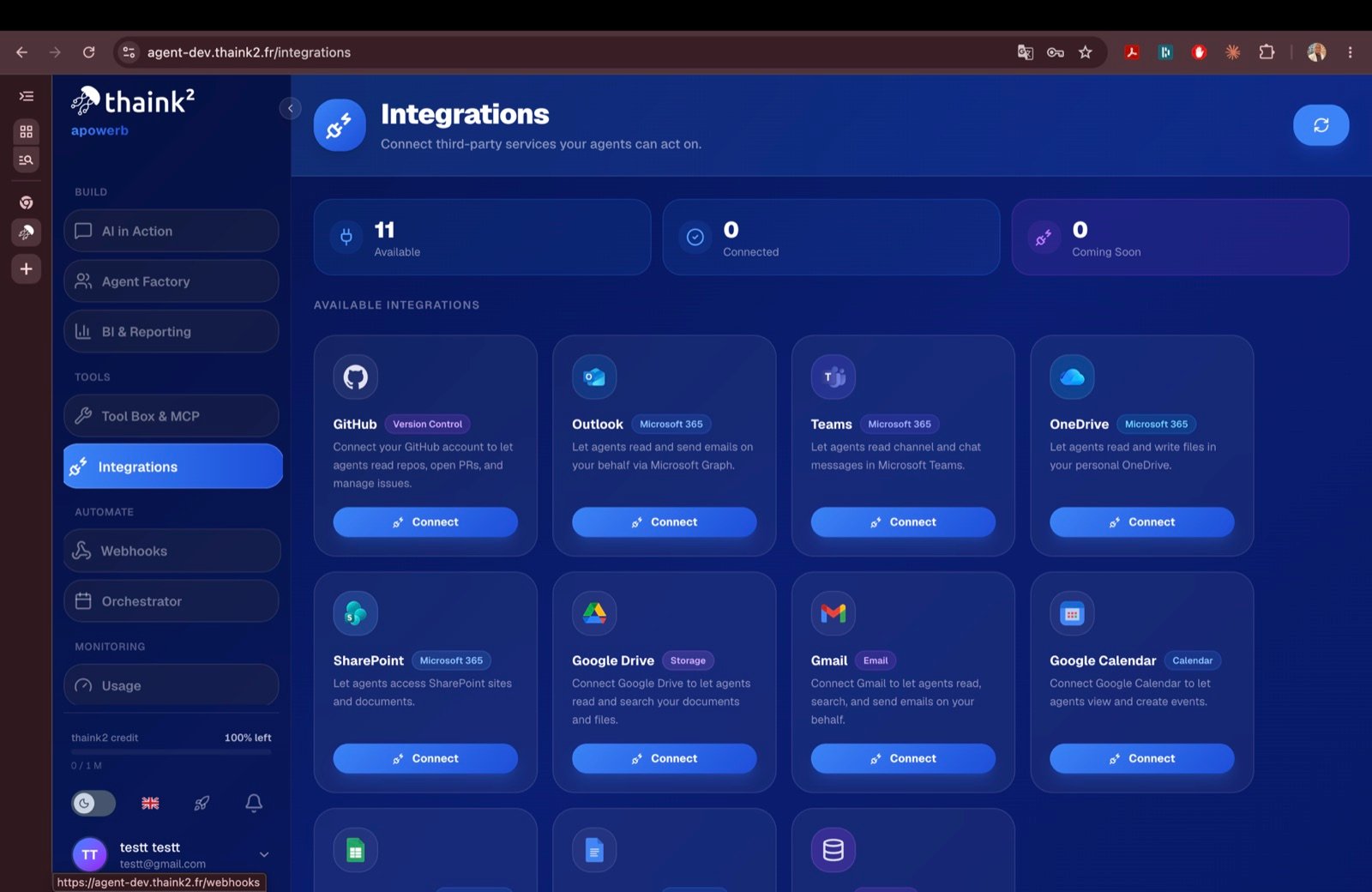Click the Email tag on Gmail
The width and height of the screenshot is (1372, 892).
click(x=876, y=660)
